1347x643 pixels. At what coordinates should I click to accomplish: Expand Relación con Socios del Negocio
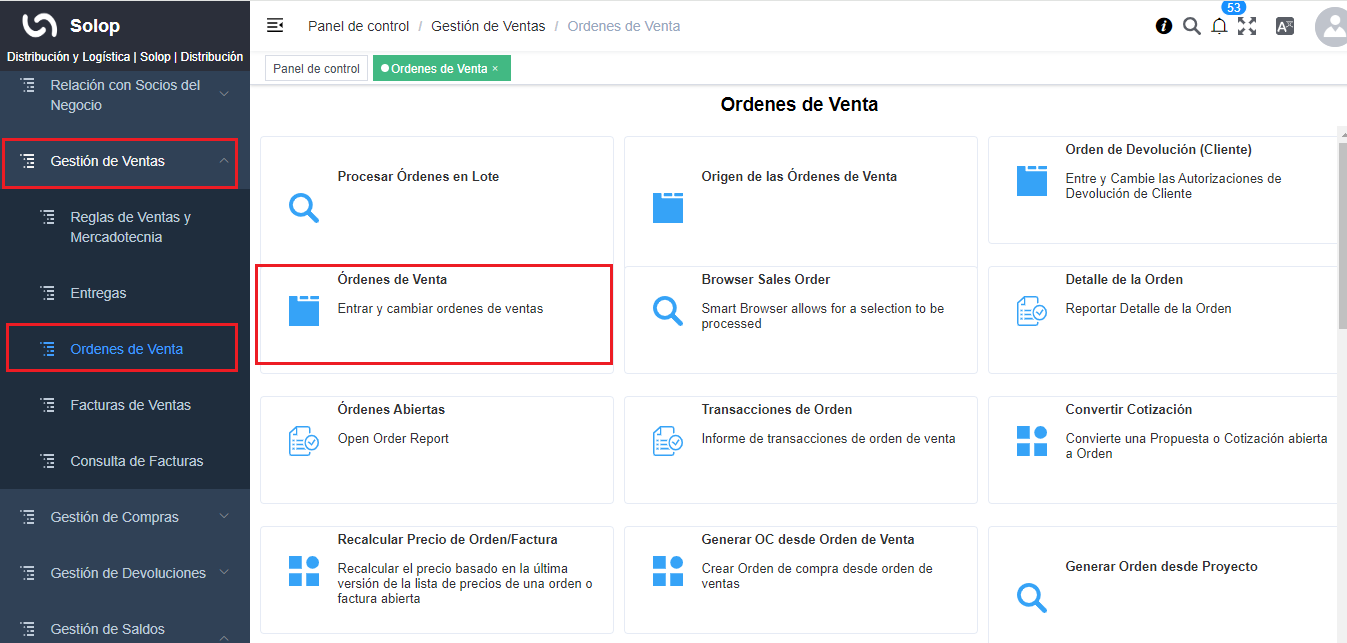[x=224, y=94]
